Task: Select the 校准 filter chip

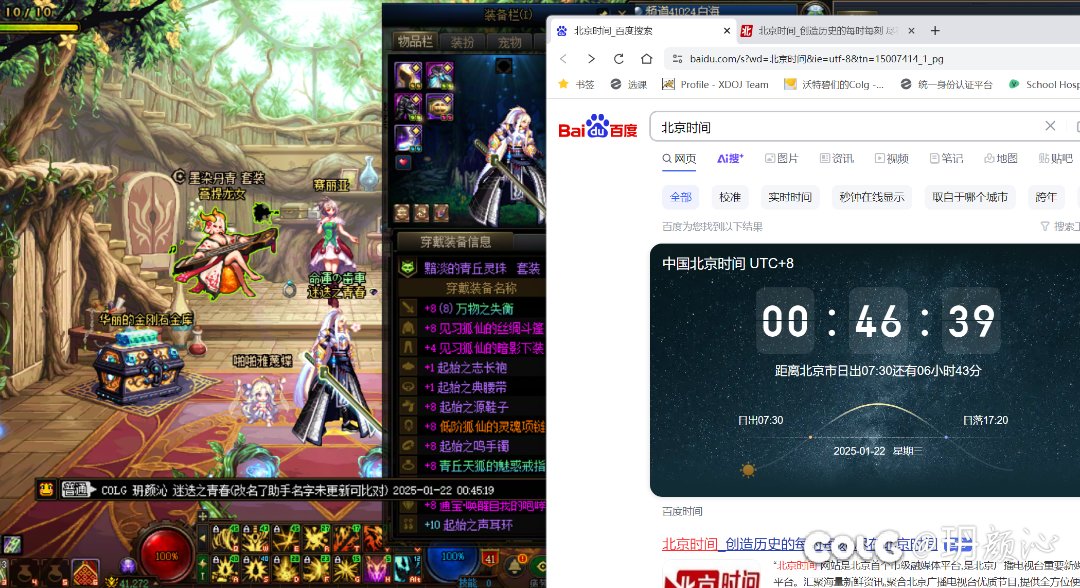Action: tap(729, 197)
